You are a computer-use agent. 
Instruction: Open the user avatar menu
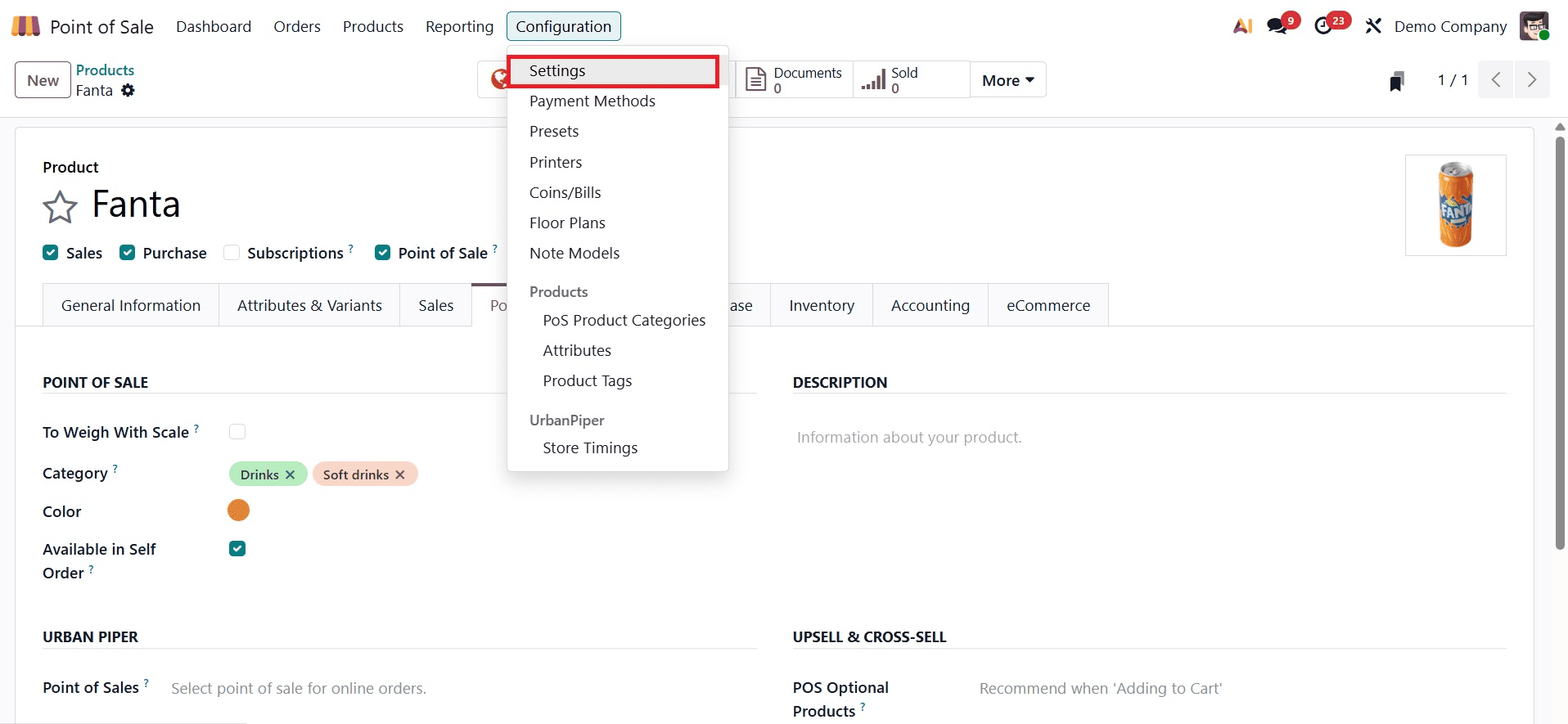tap(1534, 26)
